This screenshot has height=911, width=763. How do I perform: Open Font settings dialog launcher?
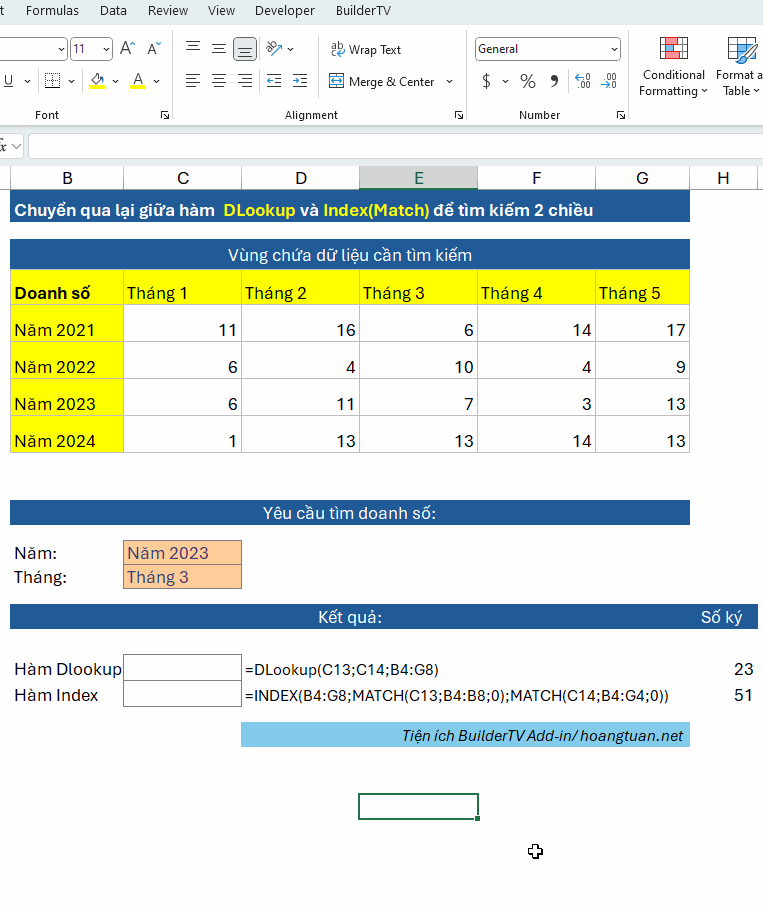pyautogui.click(x=165, y=115)
